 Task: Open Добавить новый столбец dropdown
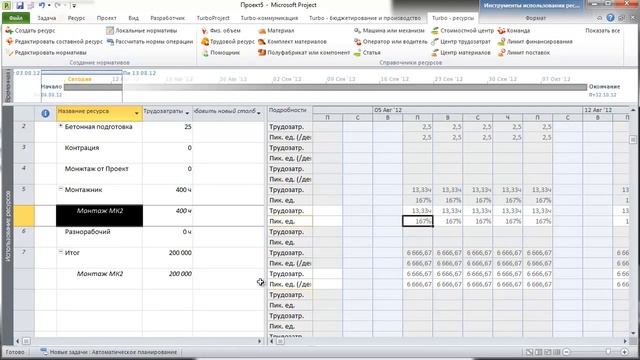tap(259, 113)
